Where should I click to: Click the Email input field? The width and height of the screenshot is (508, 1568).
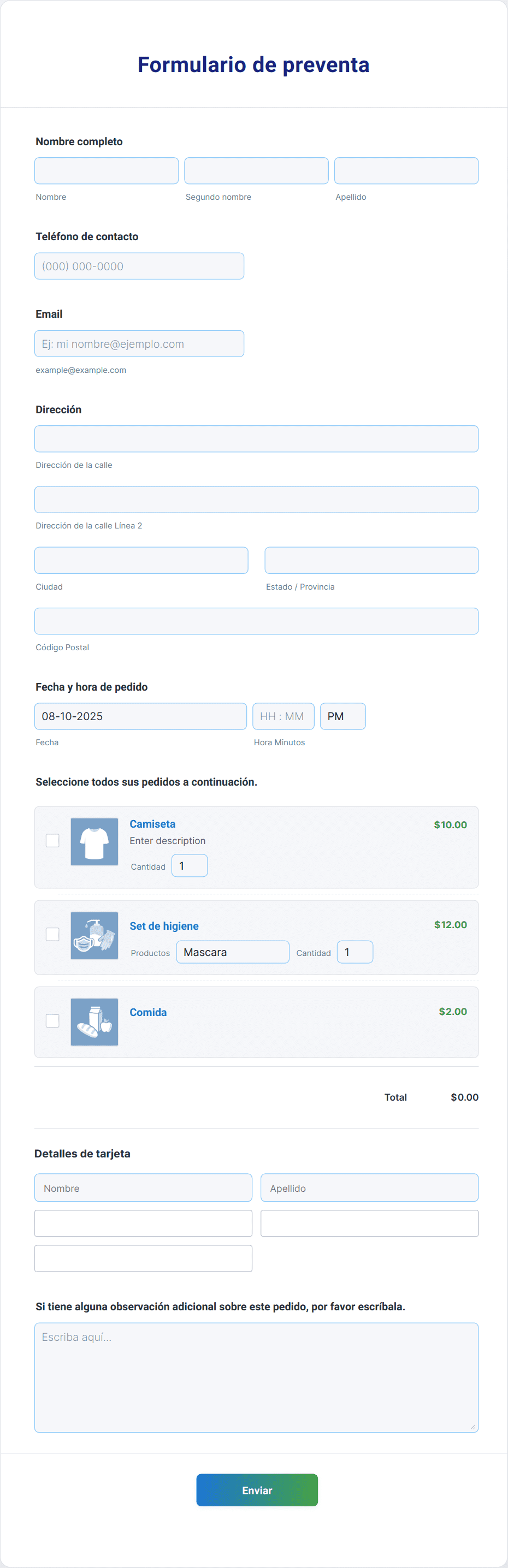[139, 344]
